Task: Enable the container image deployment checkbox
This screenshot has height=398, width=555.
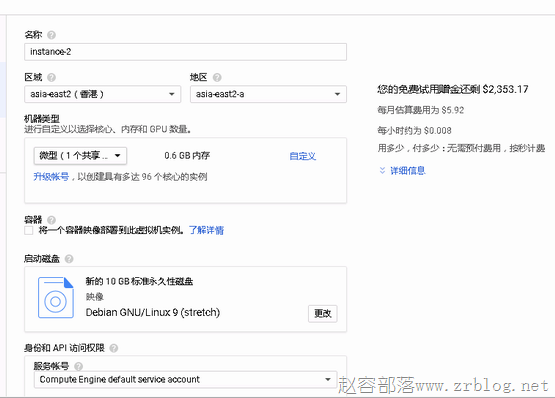Action: pos(29,231)
